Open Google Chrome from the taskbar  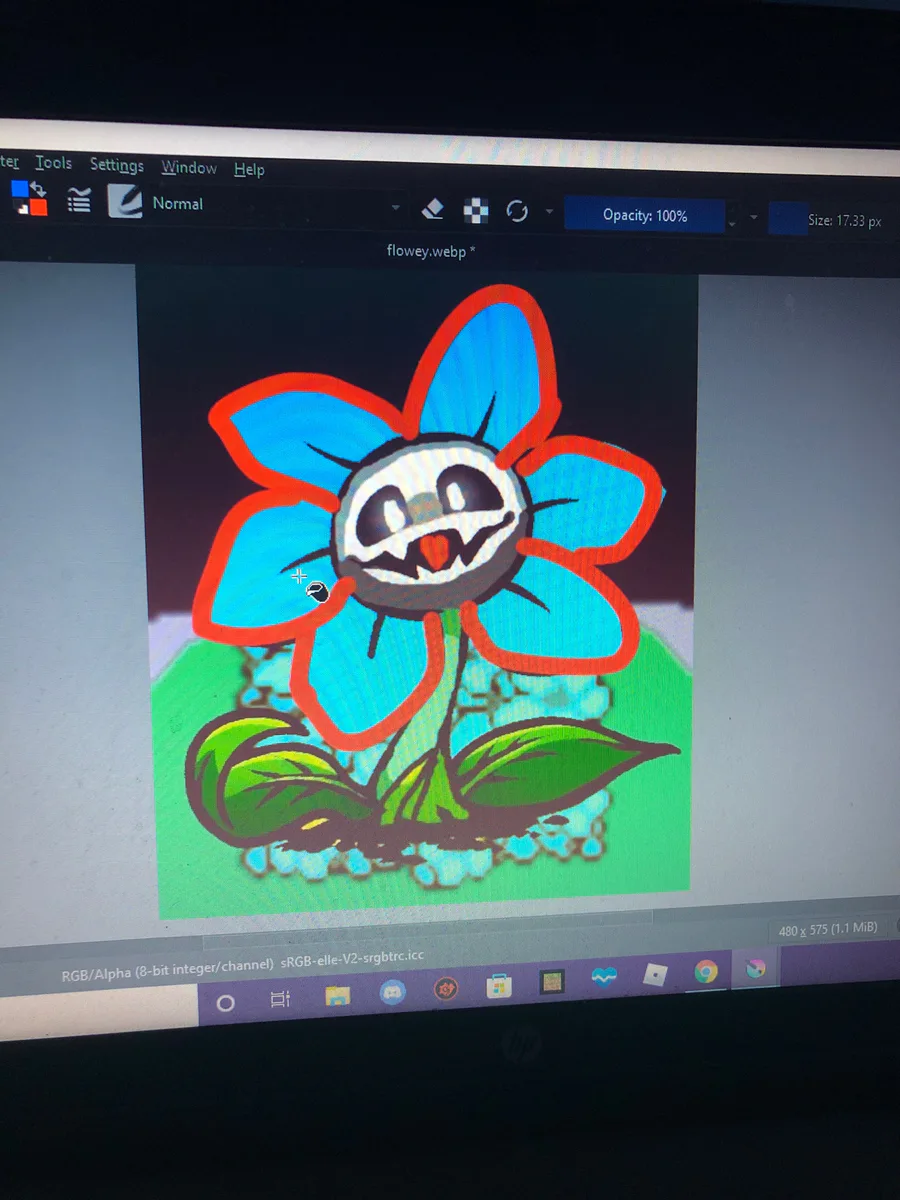706,972
